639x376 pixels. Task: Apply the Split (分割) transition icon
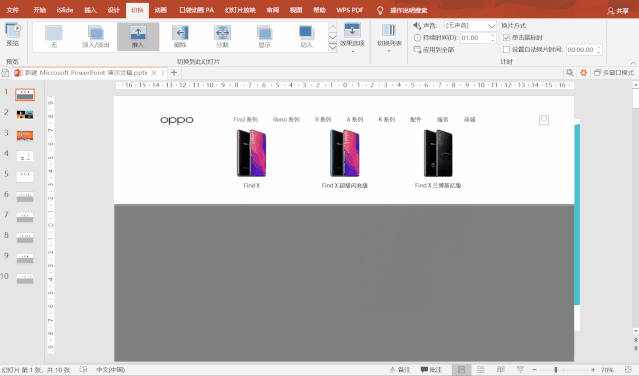tap(222, 37)
